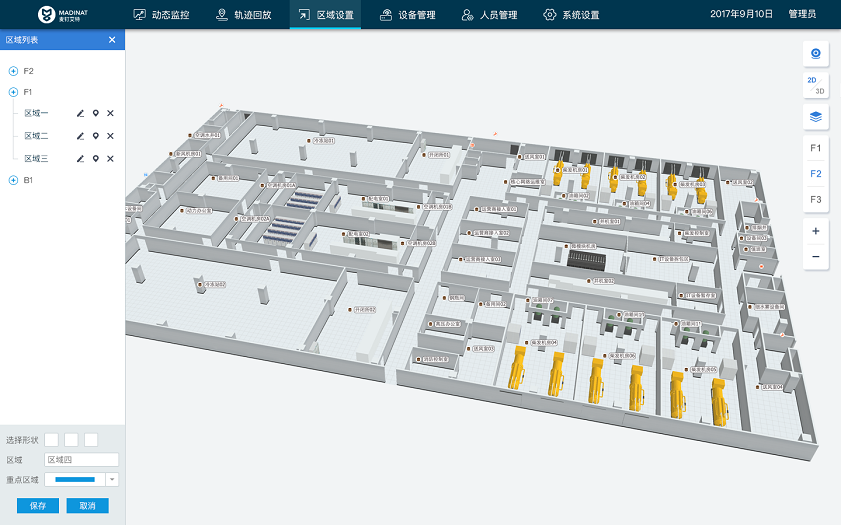
Task: Expand the F2 floor tree node
Action: point(13,71)
